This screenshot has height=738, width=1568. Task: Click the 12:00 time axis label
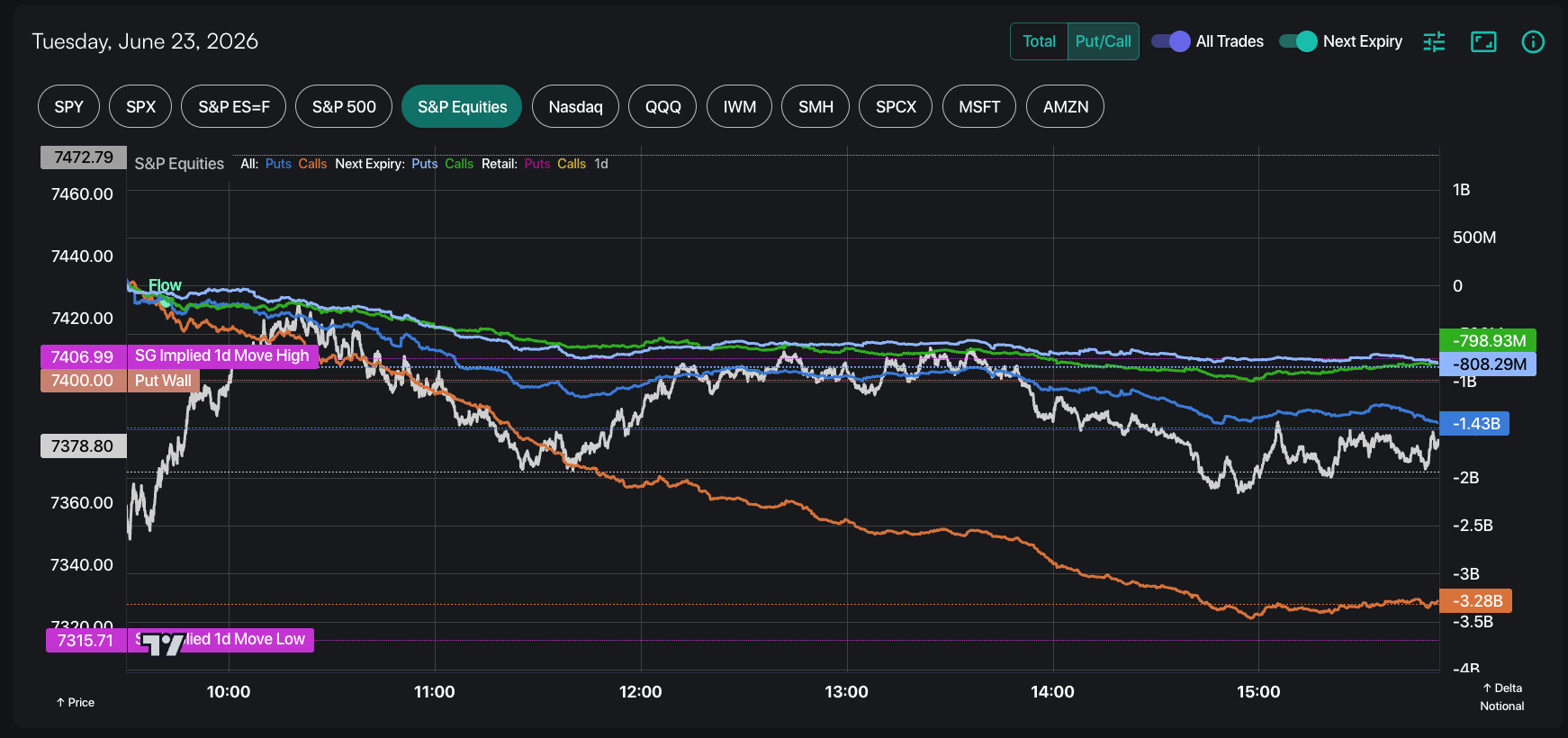point(641,692)
